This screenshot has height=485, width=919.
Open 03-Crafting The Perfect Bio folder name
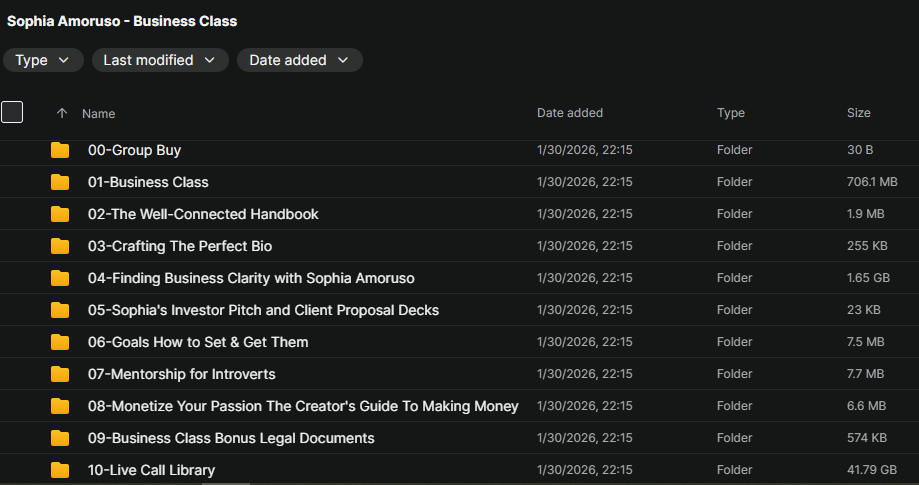(x=180, y=246)
